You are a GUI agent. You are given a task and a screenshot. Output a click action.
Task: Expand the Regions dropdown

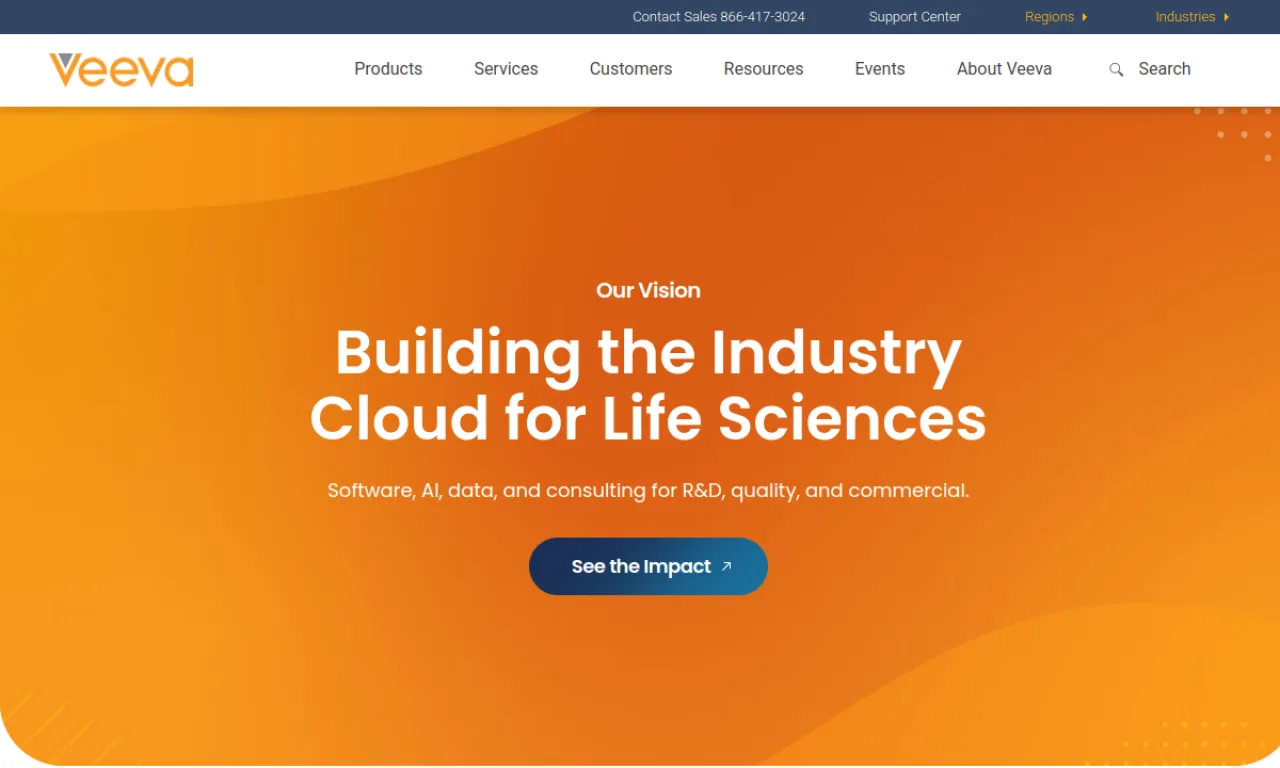[x=1056, y=17]
